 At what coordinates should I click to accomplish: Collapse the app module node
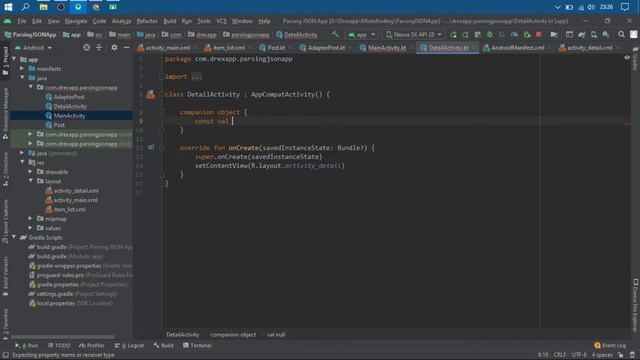[14, 59]
